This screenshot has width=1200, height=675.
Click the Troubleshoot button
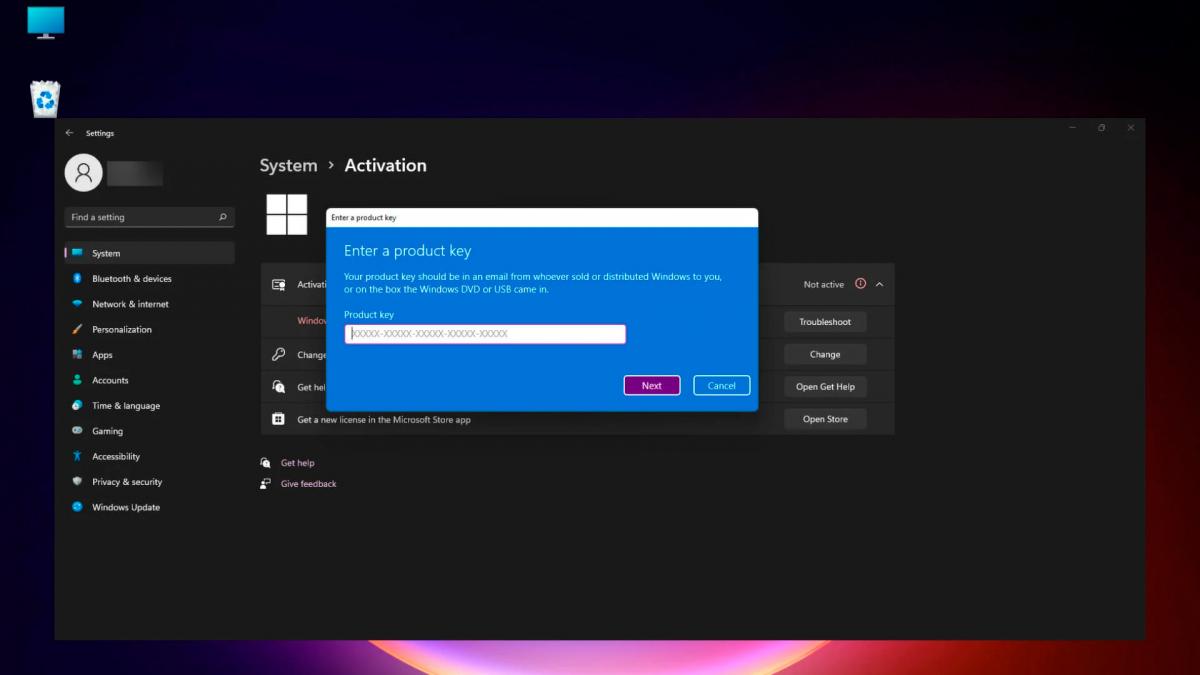coord(825,322)
